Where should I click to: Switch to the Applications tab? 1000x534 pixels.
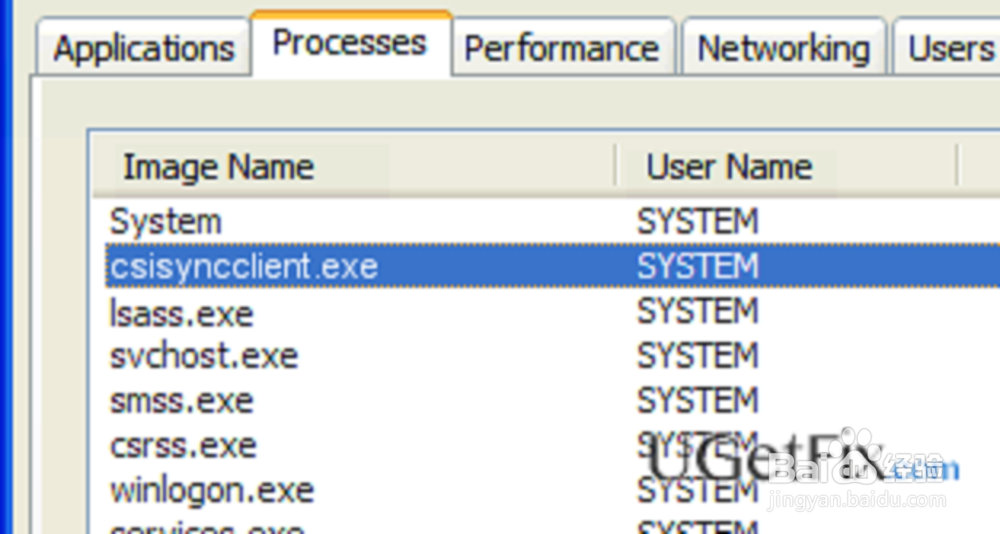coord(144,48)
